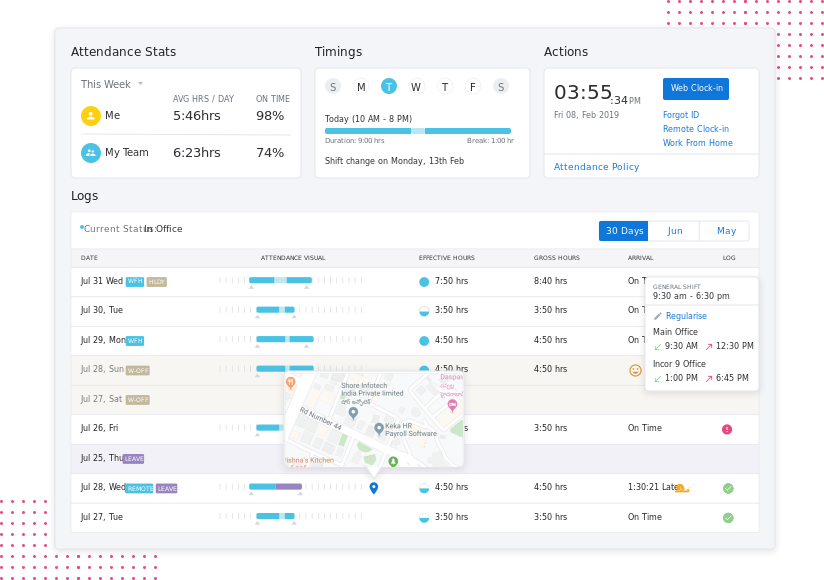Click the green check log icon for Jul 28, Wed

coord(728,489)
